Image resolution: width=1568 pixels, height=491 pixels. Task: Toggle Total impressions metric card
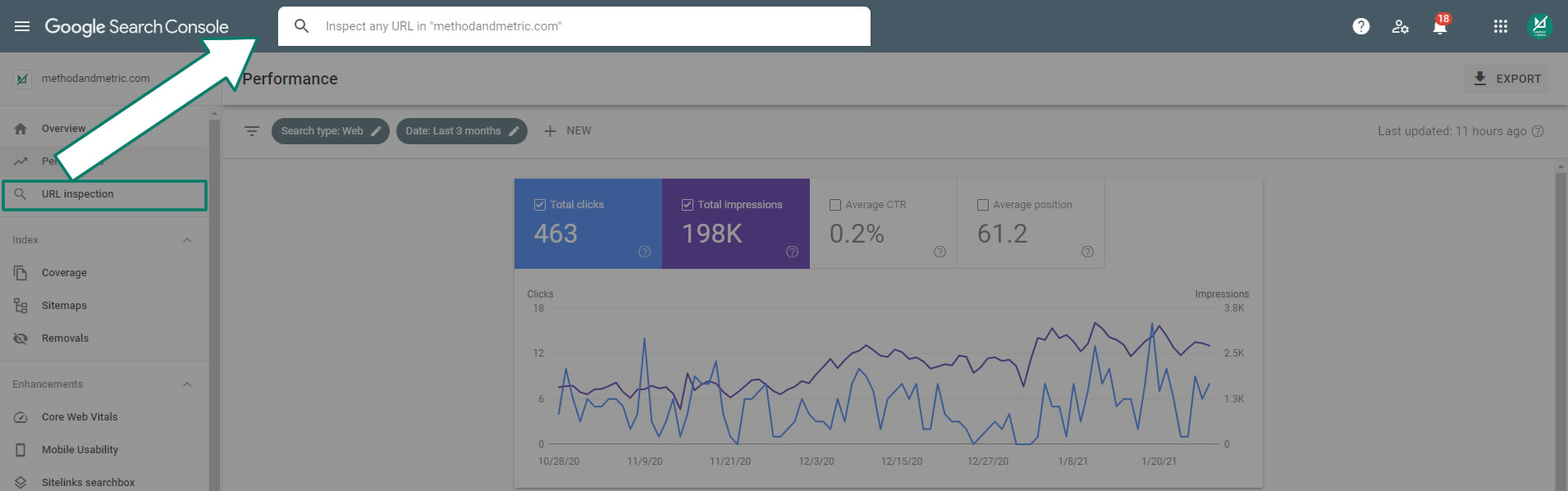pyautogui.click(x=736, y=224)
